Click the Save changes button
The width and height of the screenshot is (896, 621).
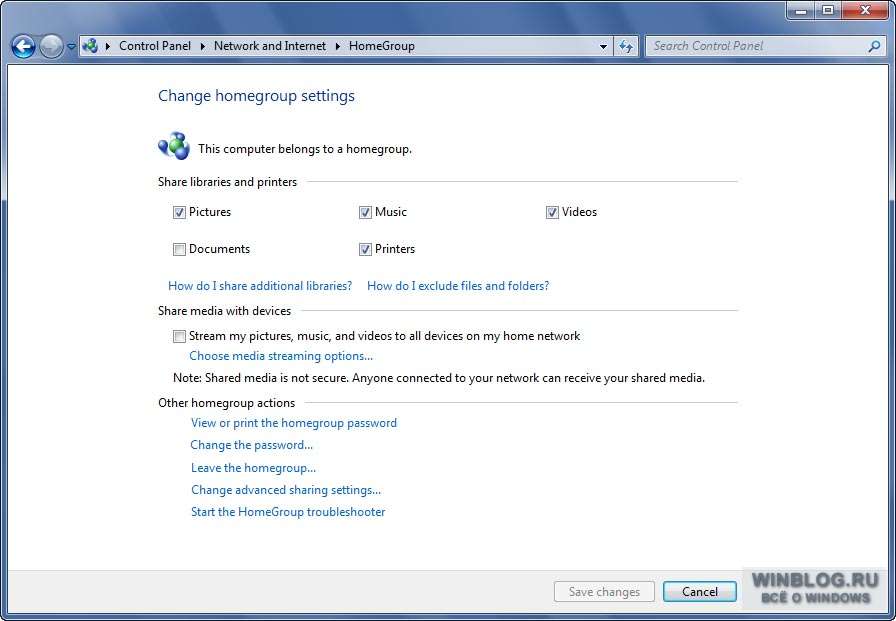(x=605, y=592)
